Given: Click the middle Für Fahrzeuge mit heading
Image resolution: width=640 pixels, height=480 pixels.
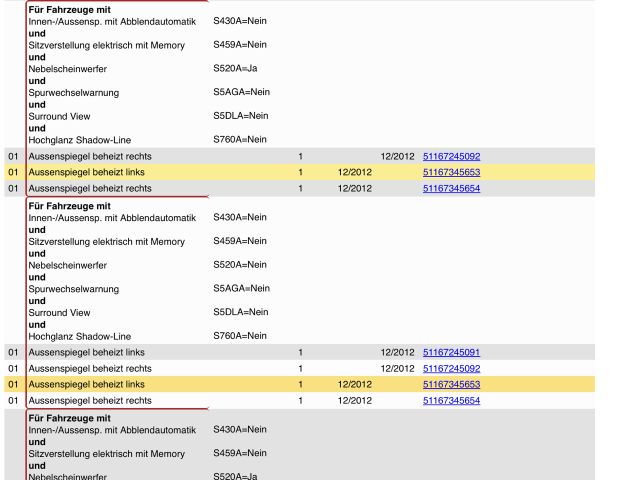Looking at the screenshot, I should (68, 206).
